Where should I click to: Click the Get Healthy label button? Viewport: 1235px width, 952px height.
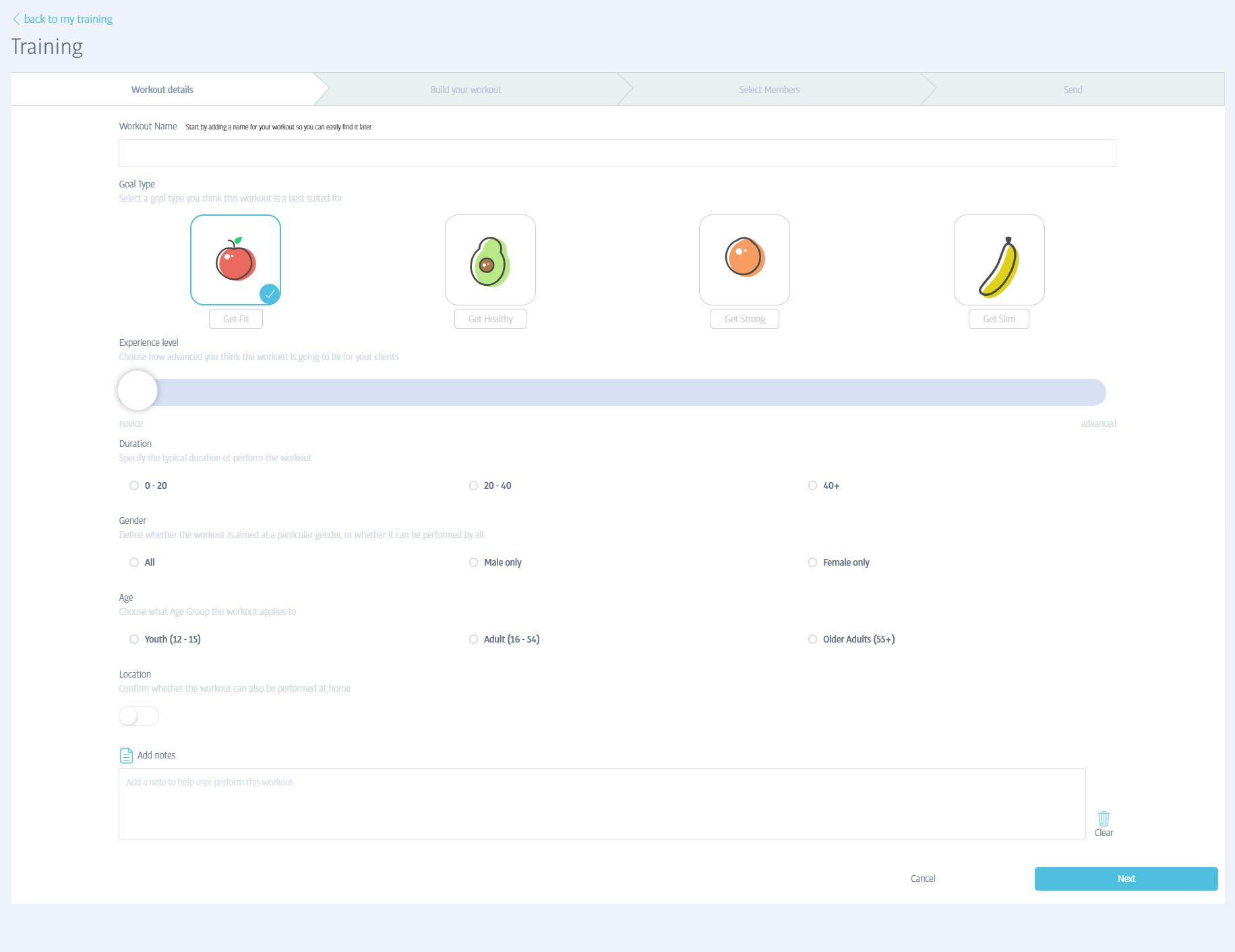coord(490,319)
